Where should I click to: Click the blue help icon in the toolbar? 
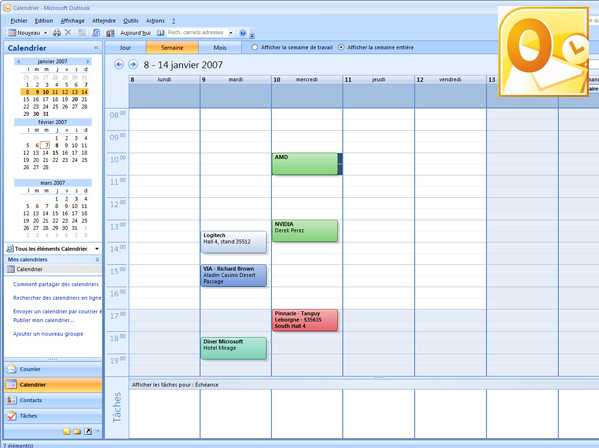(243, 33)
